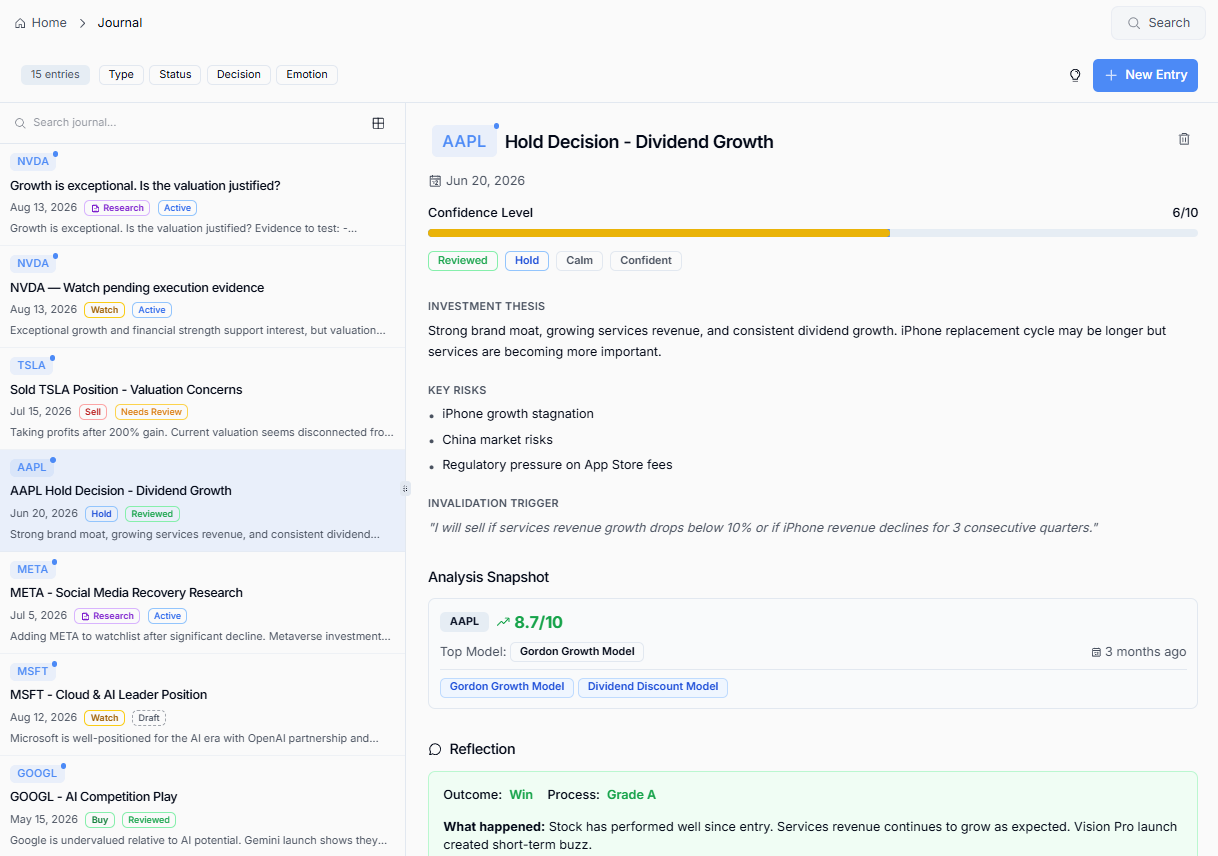Click the search journal magnifier icon
Viewport: 1218px width, 856px height.
20,123
